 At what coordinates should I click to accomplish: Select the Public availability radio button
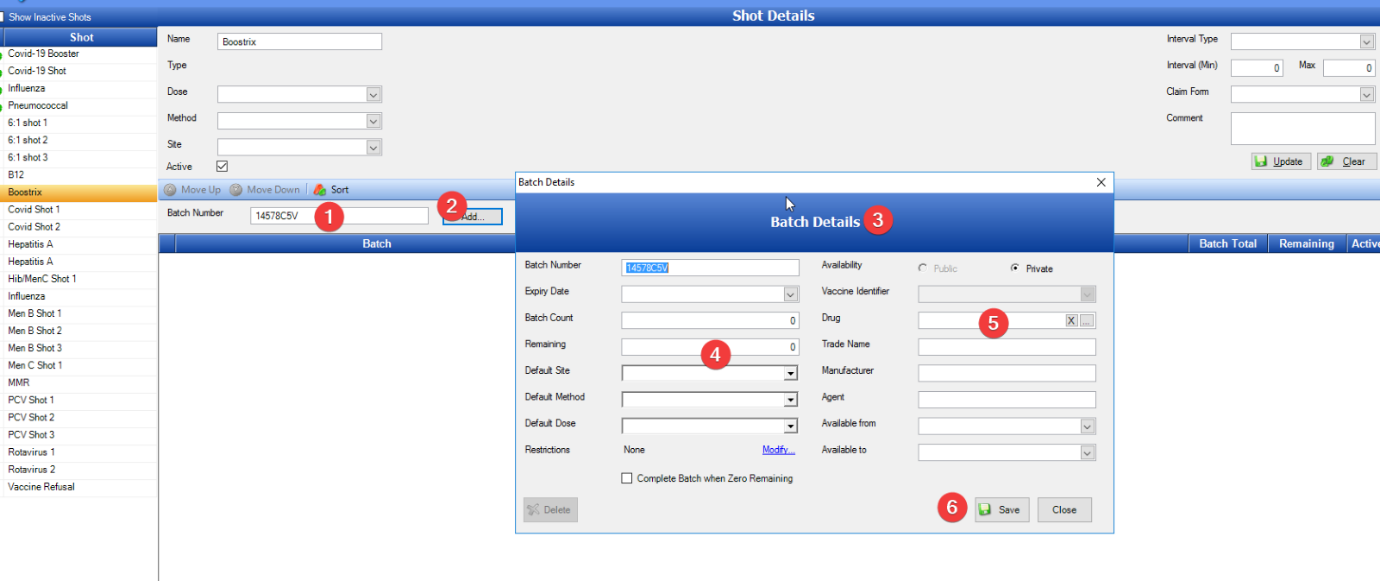922,269
